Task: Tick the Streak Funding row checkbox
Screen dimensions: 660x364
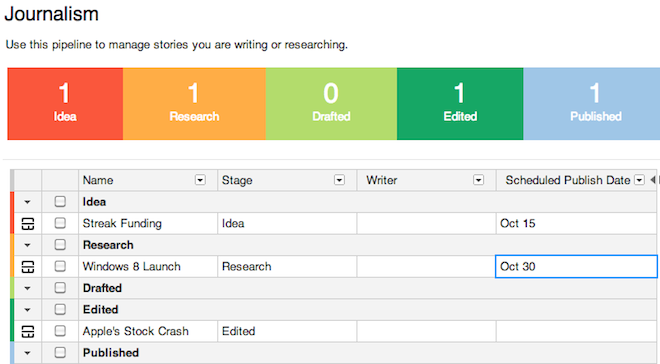Action: pyautogui.click(x=60, y=223)
